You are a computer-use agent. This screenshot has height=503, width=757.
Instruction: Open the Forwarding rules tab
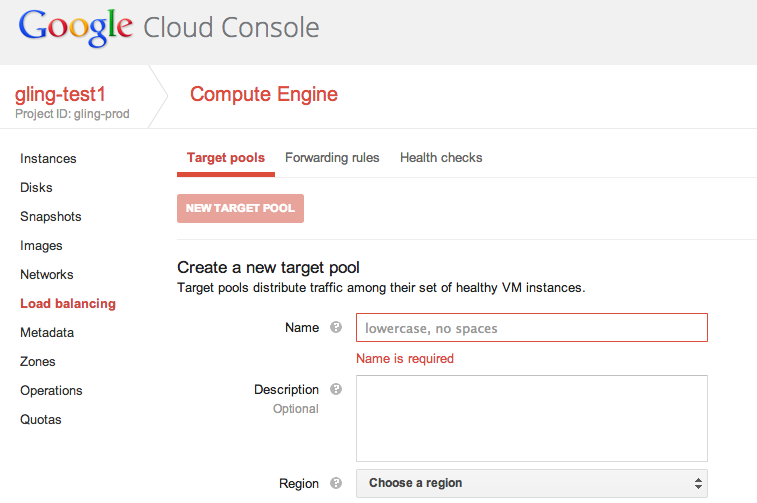pos(332,158)
